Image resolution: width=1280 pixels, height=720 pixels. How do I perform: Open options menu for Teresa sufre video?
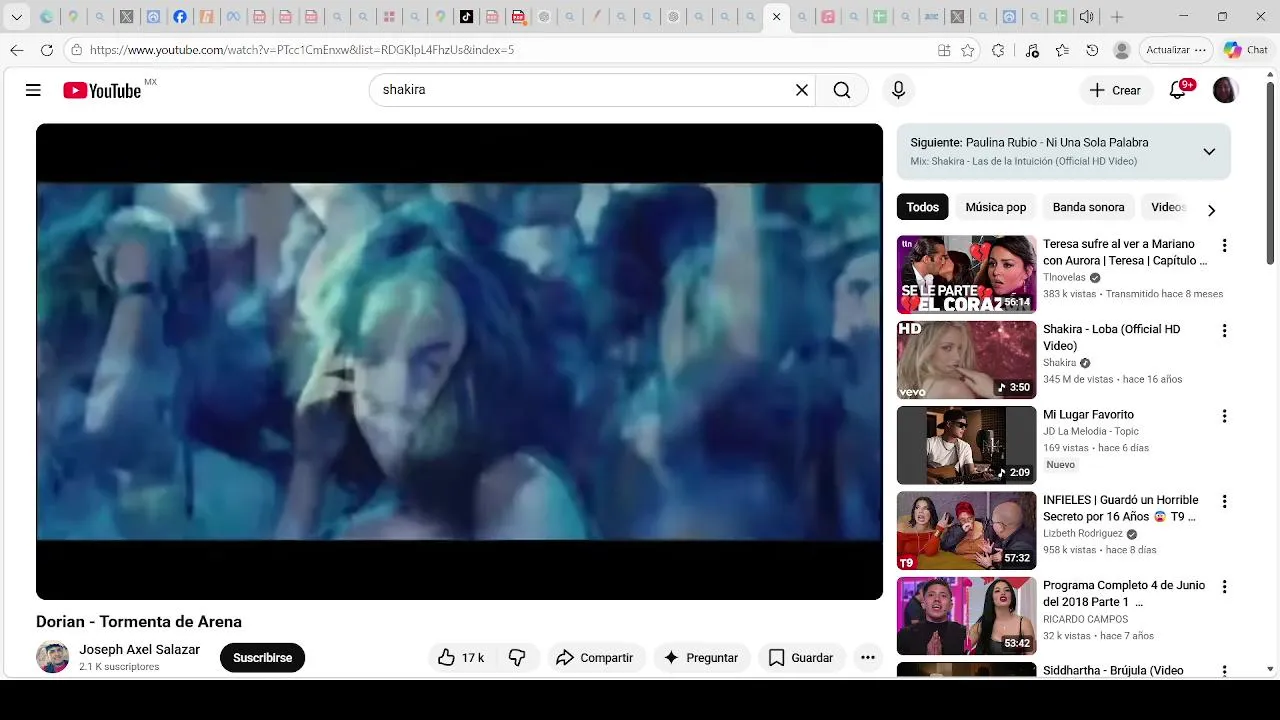tap(1224, 245)
